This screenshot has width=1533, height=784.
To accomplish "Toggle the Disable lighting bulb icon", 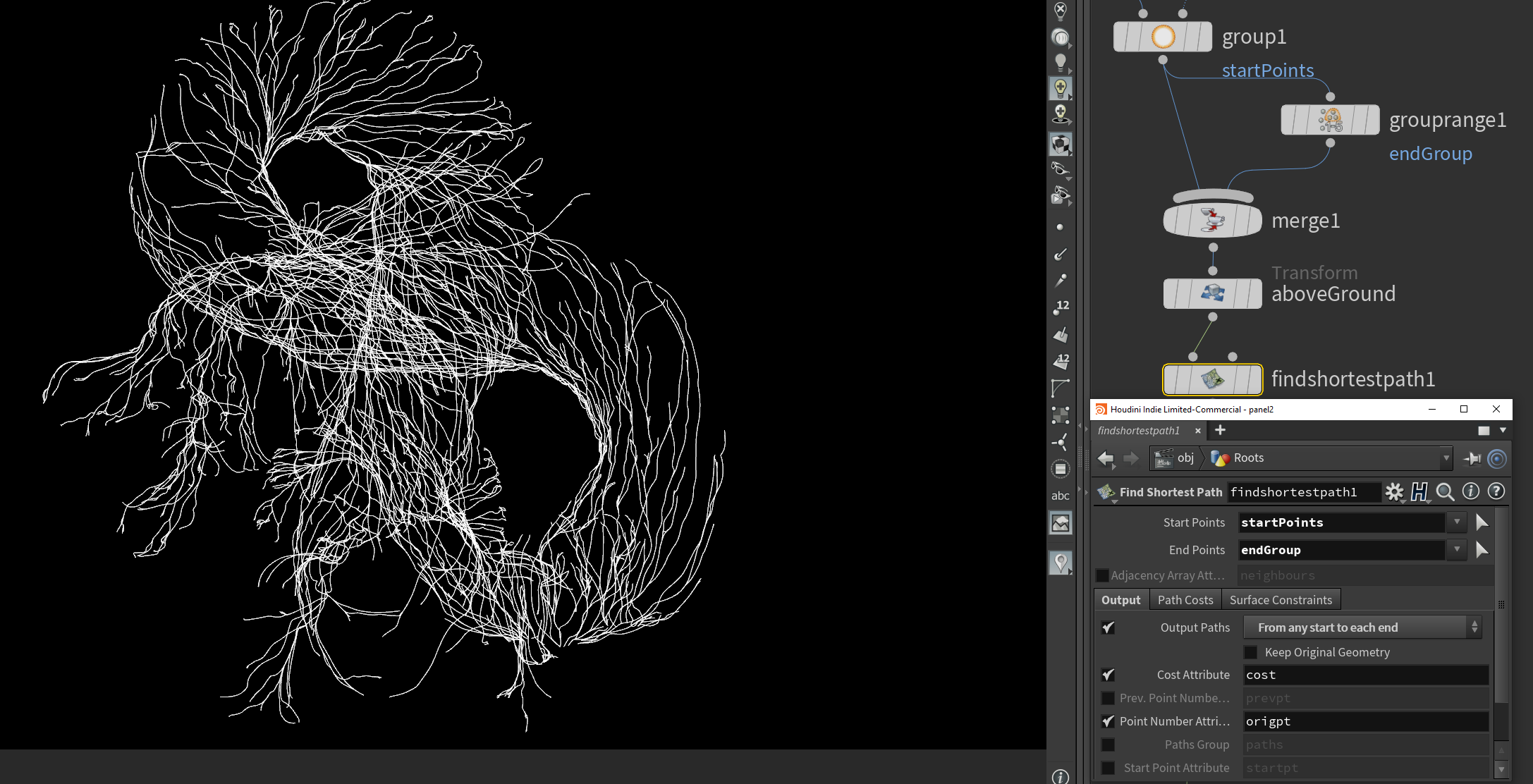I will point(1061,11).
